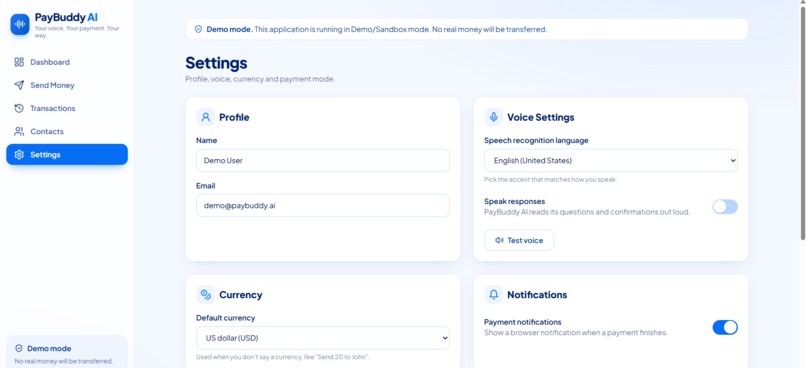Open the Contacts page
This screenshot has width=806, height=368.
[x=67, y=132]
